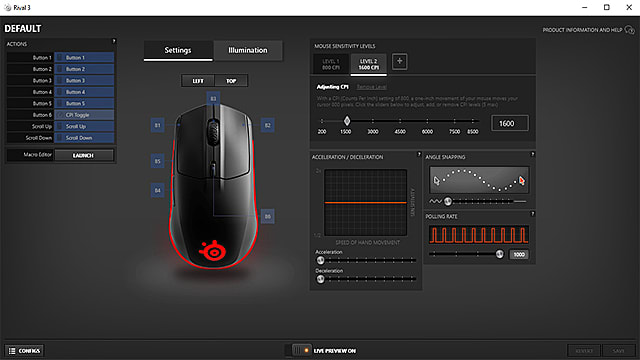Viewport: 640px width, 360px height.
Task: Click the Save button
Action: [x=618, y=351]
